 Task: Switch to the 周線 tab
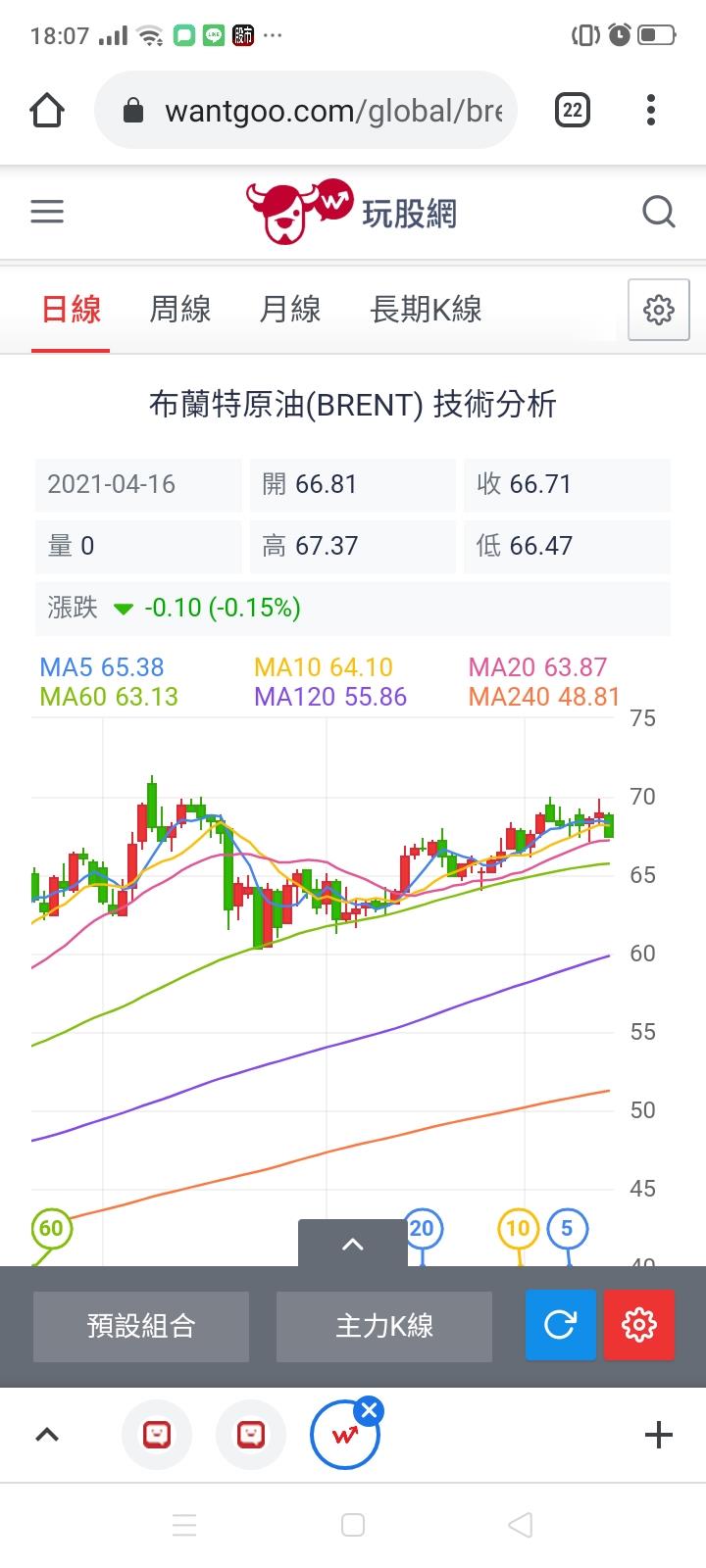pos(180,310)
